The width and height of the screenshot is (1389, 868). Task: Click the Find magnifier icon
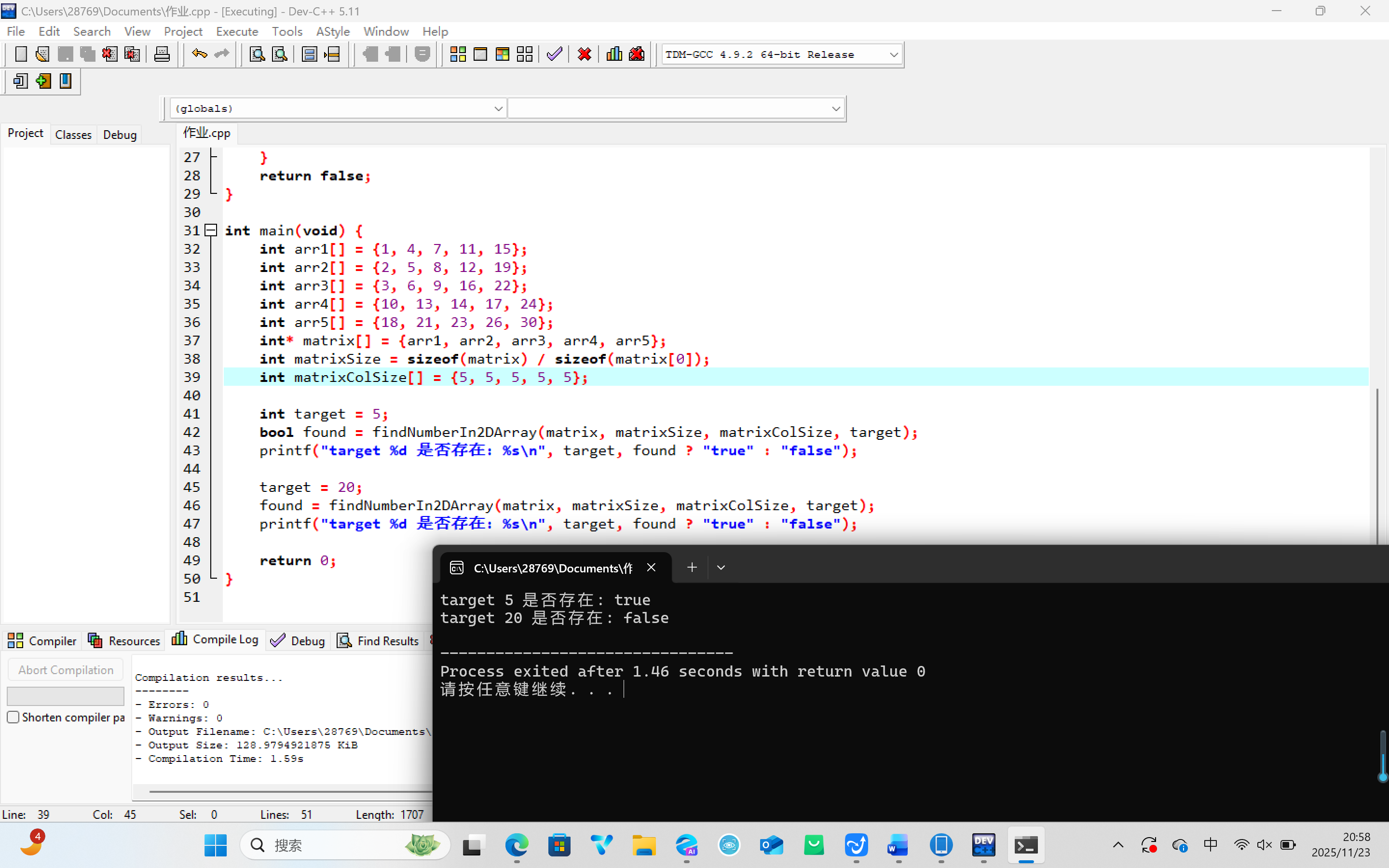257,54
